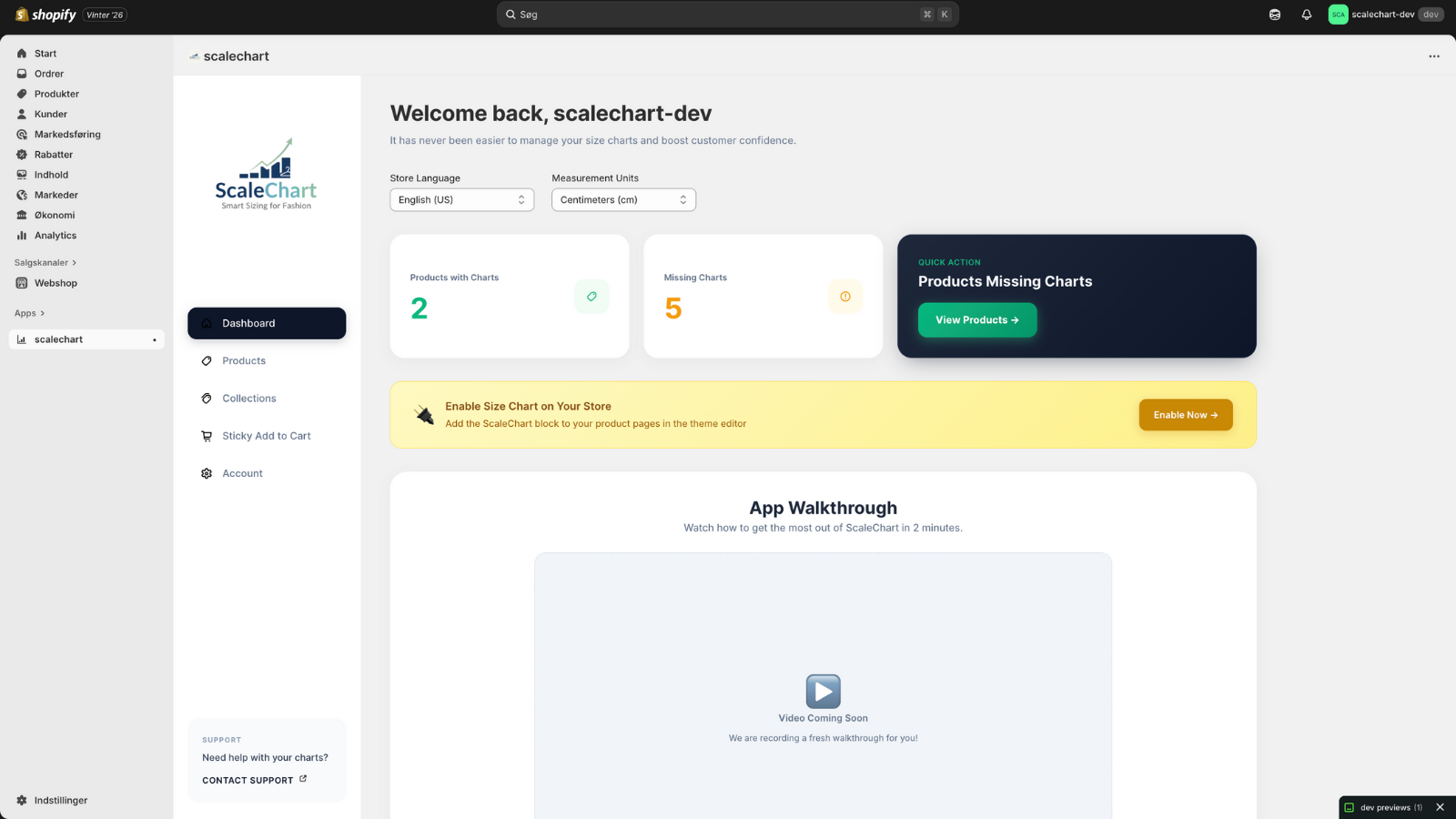Click the Produkter tag icon
Image resolution: width=1456 pixels, height=819 pixels.
[x=22, y=94]
